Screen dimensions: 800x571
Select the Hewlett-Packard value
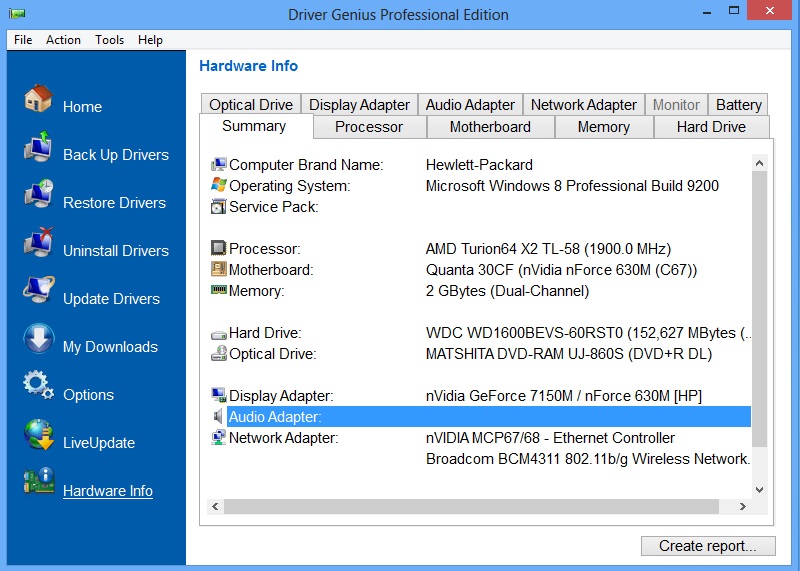[479, 164]
